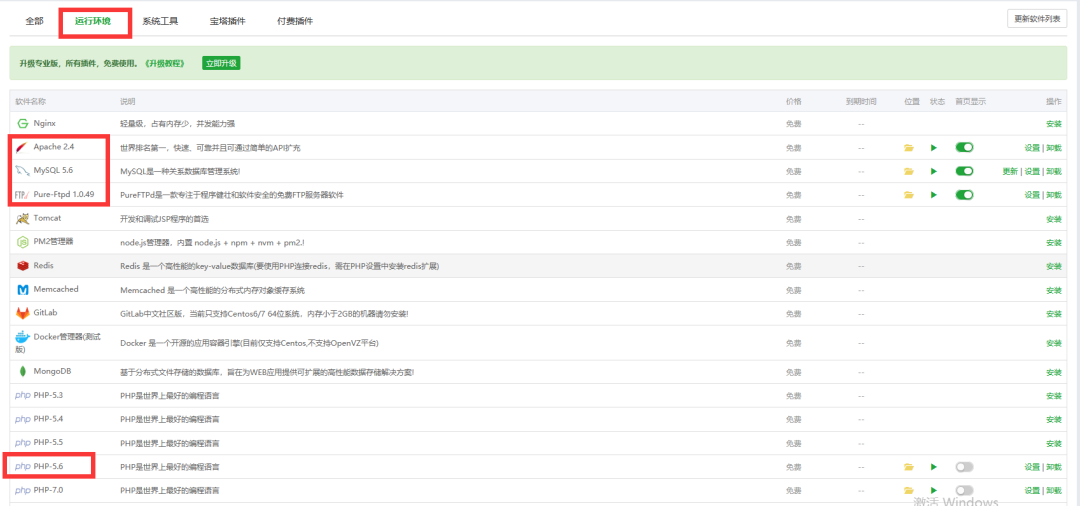This screenshot has height=506, width=1080.
Task: Click the 更新软件列表 button
Action: (1037, 19)
